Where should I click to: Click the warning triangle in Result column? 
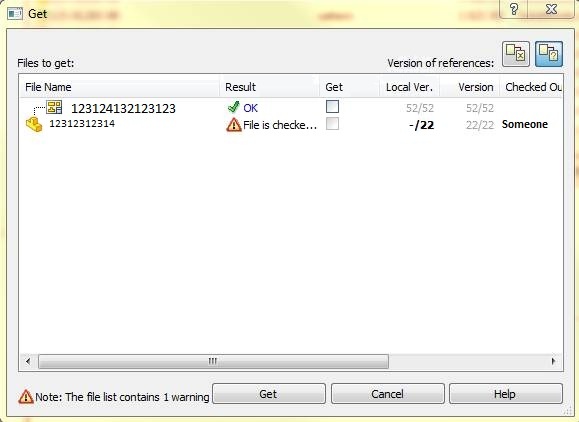click(x=233, y=125)
